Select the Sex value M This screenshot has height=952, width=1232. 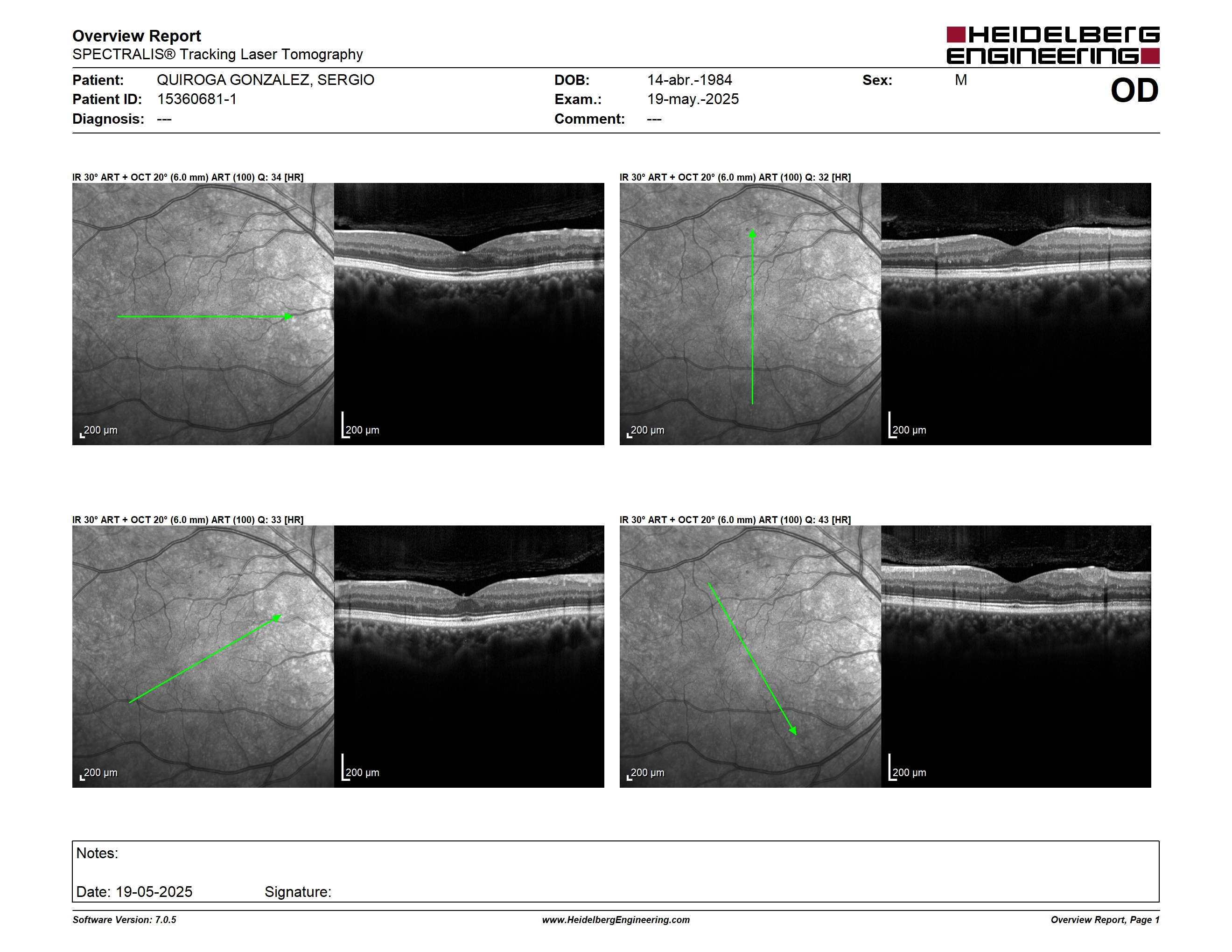(x=961, y=80)
